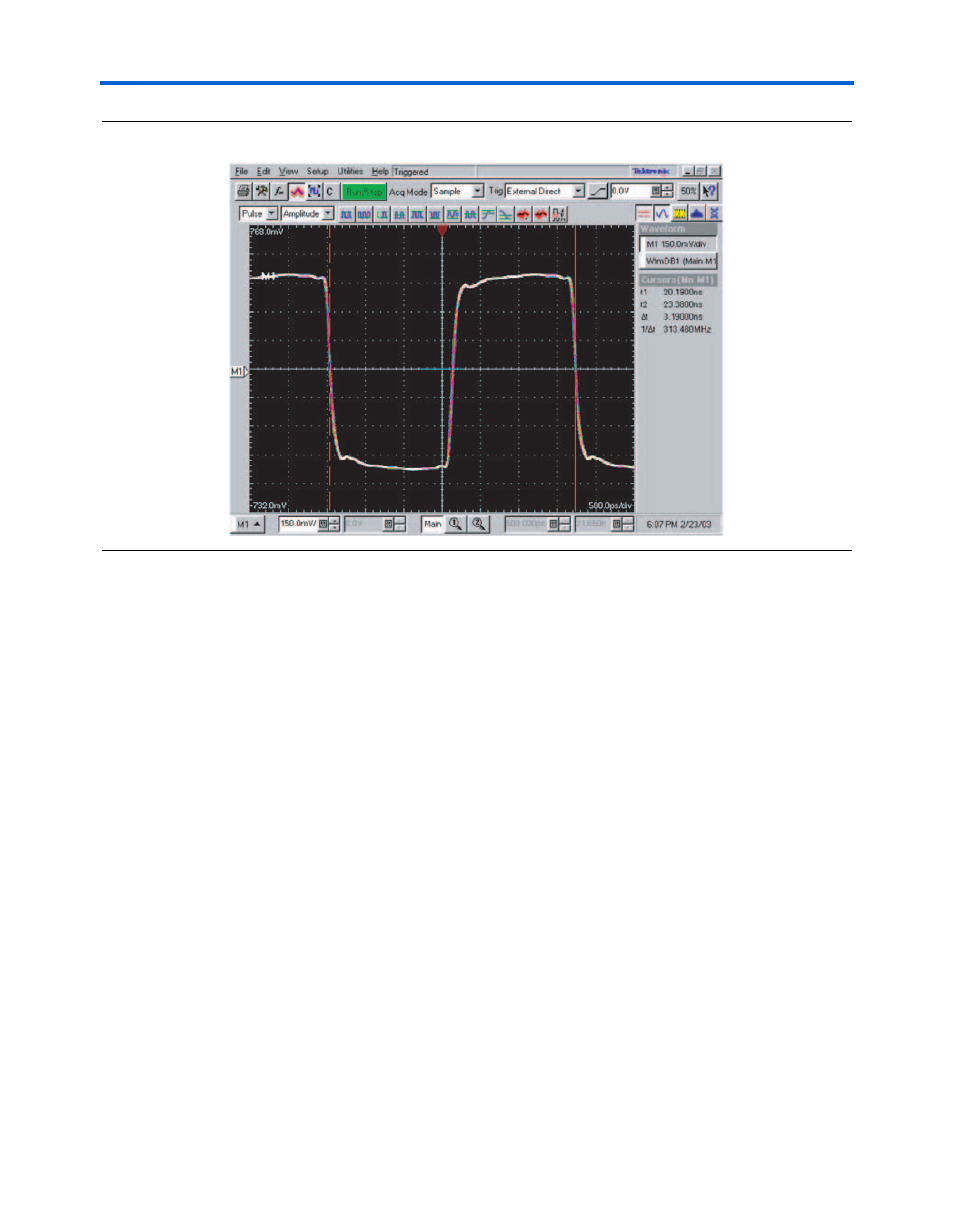The image size is (954, 1227).
Task: Click the 50% trigger level button
Action: pos(688,191)
